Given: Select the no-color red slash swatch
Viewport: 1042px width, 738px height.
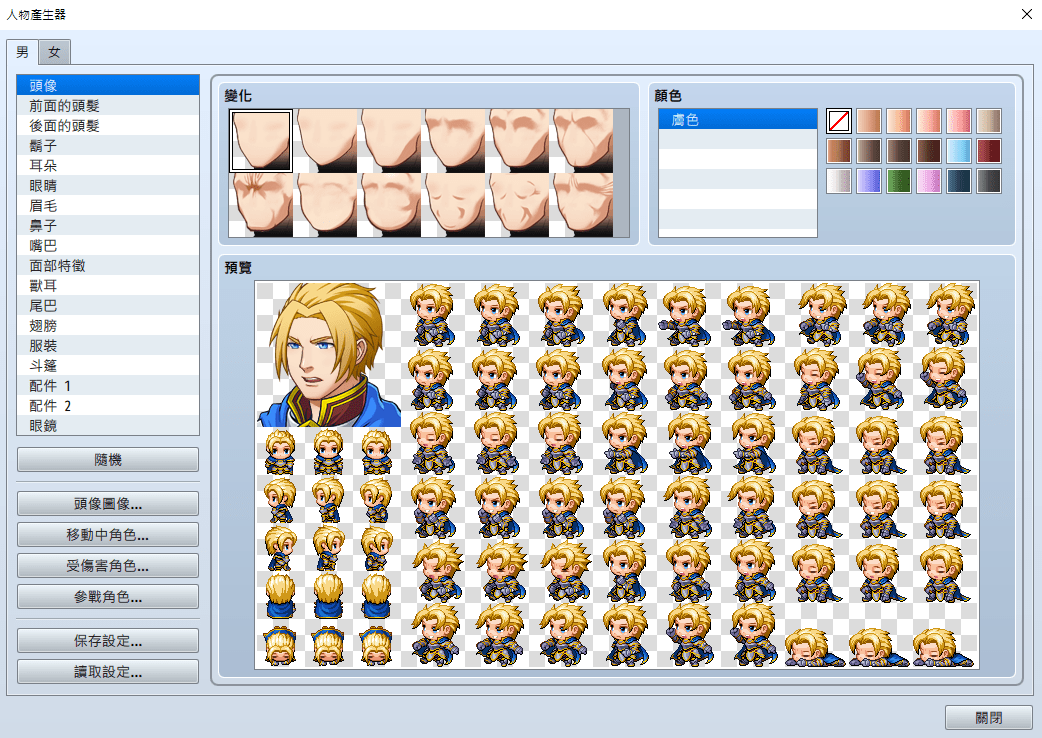Looking at the screenshot, I should click(839, 121).
